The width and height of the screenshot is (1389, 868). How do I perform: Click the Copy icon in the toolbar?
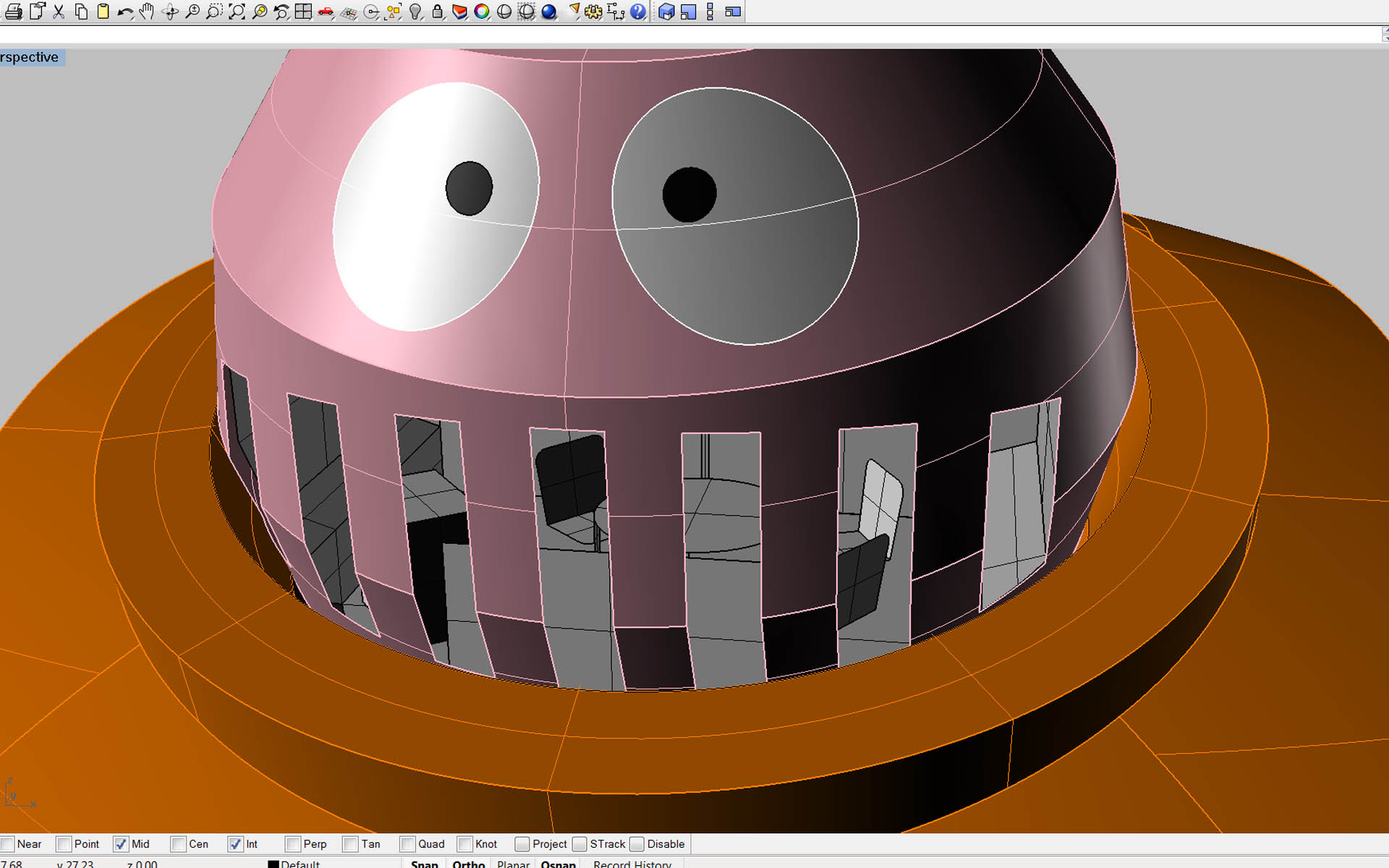(x=82, y=12)
